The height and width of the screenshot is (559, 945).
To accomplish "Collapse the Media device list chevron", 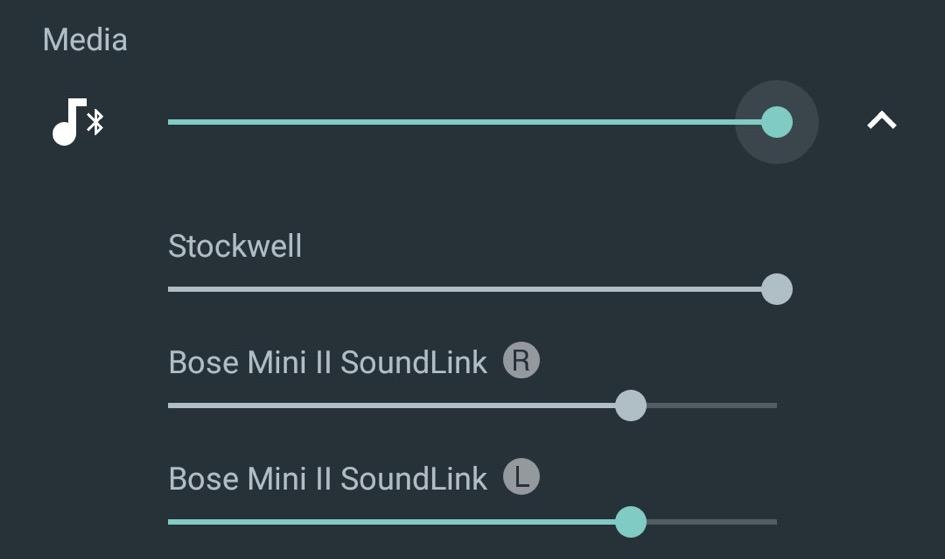I will (x=882, y=121).
